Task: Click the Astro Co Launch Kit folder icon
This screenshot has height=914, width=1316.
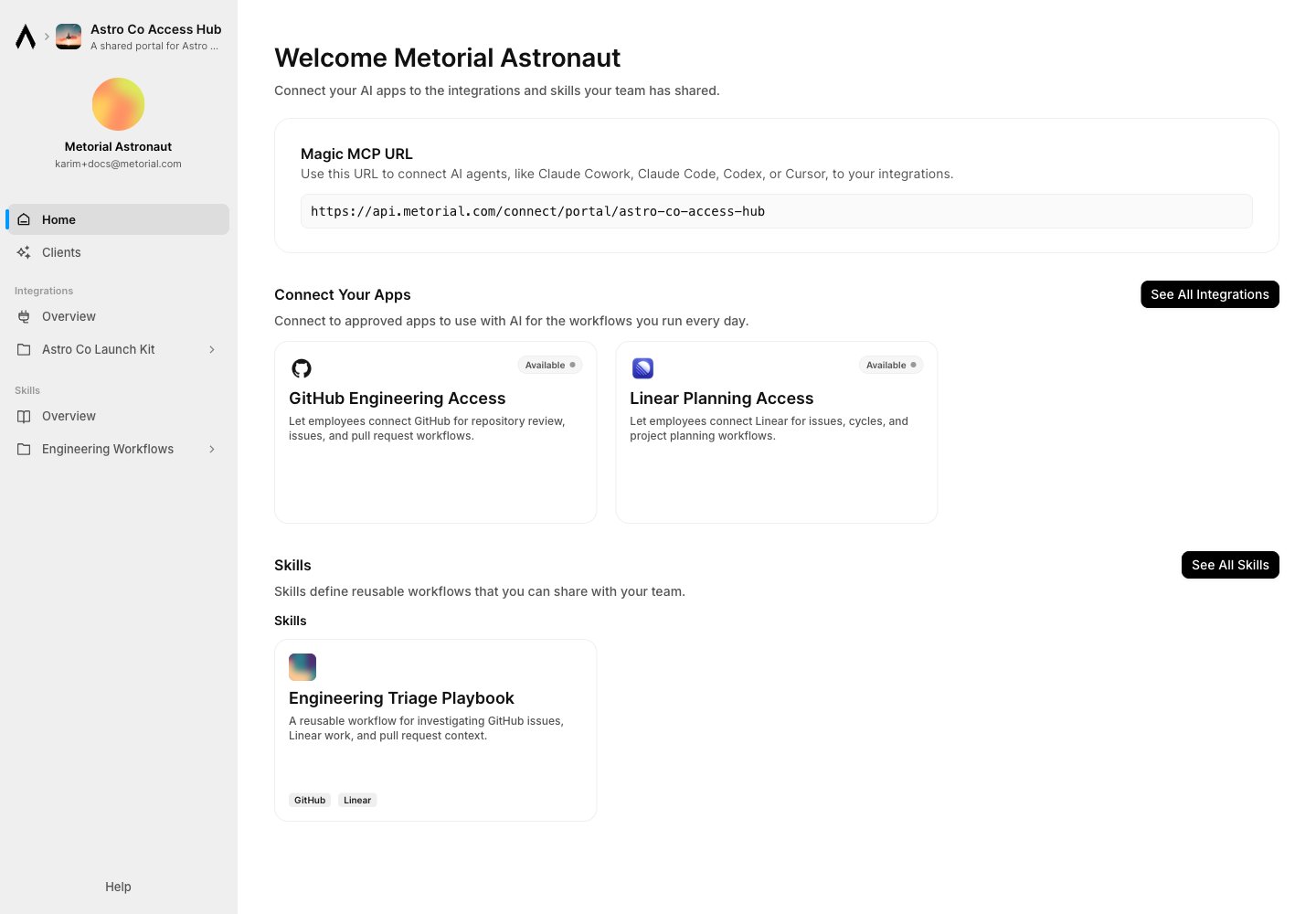Action: point(24,349)
